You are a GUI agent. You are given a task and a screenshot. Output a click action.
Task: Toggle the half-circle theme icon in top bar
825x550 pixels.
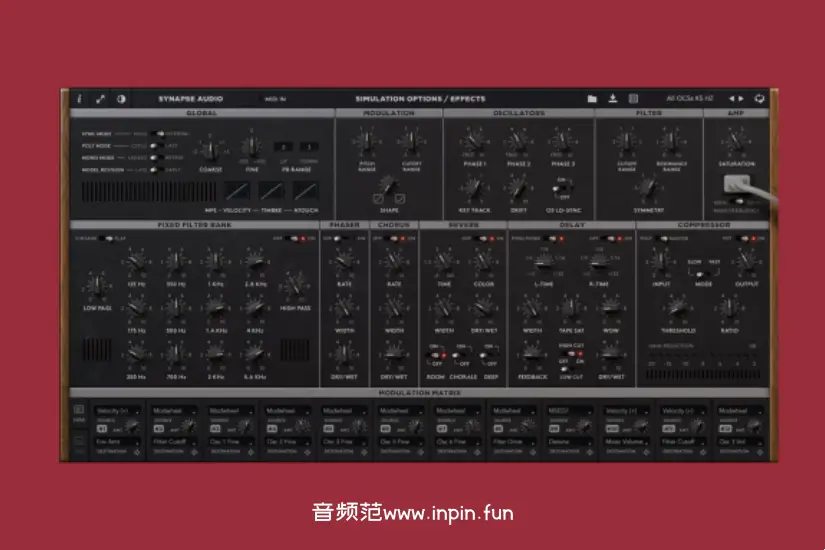point(121,99)
